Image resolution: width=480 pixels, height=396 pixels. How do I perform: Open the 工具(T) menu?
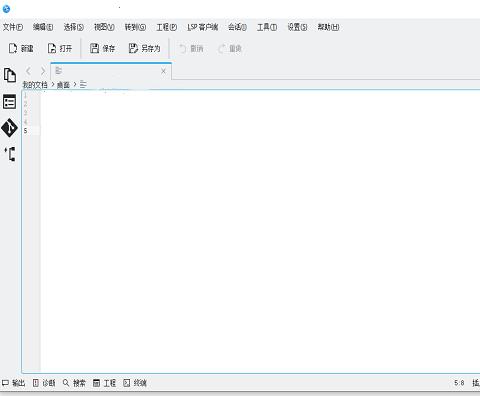coord(267,27)
